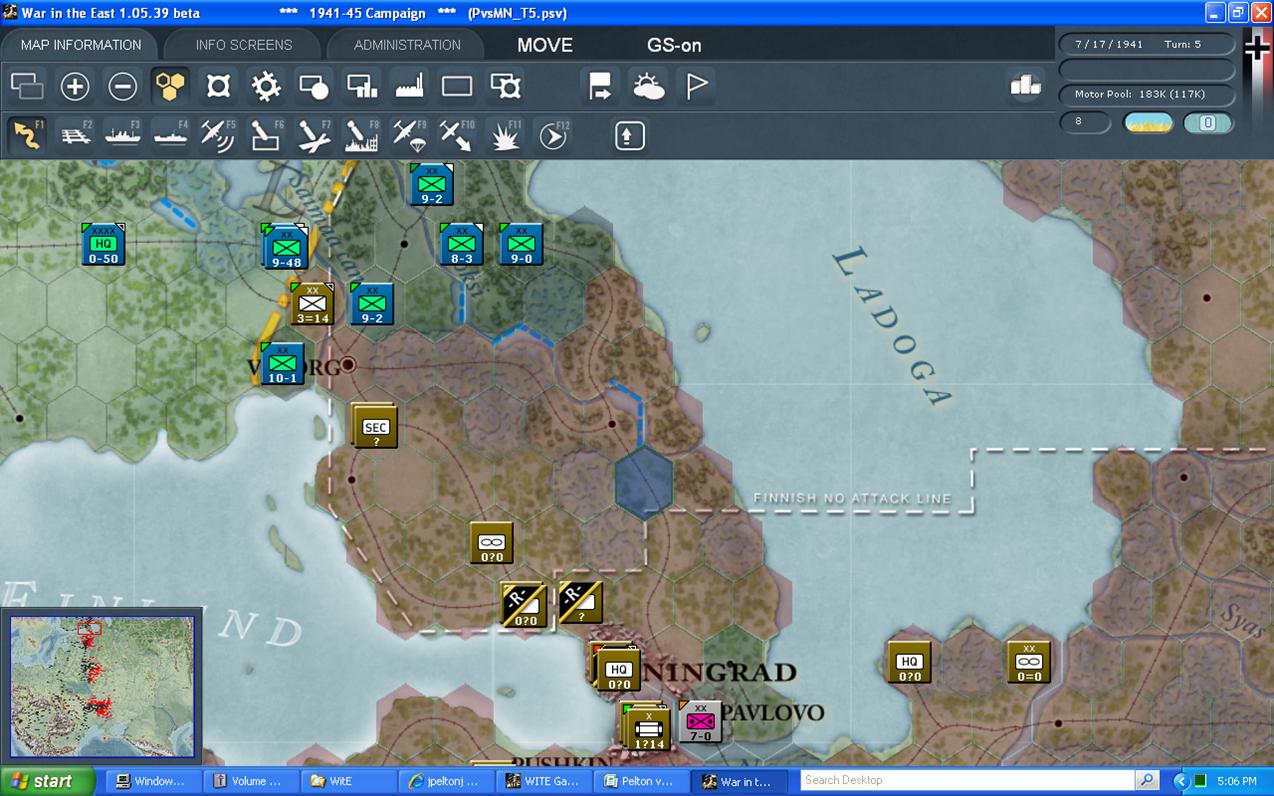This screenshot has width=1274, height=796.
Task: Open the bar chart statistics icon
Action: click(1026, 86)
